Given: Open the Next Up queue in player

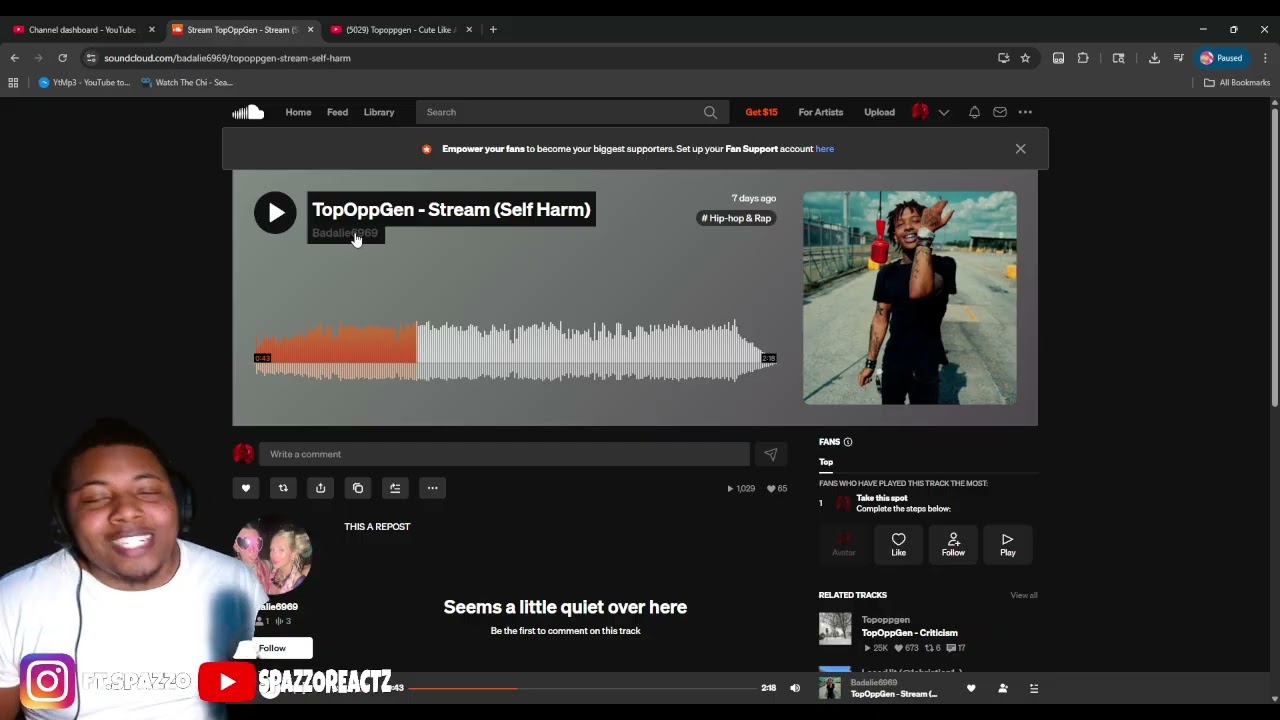Looking at the screenshot, I should point(1034,688).
